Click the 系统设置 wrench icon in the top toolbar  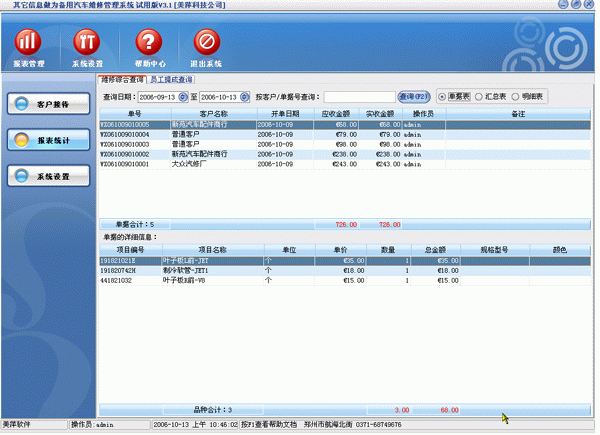pyautogui.click(x=87, y=43)
